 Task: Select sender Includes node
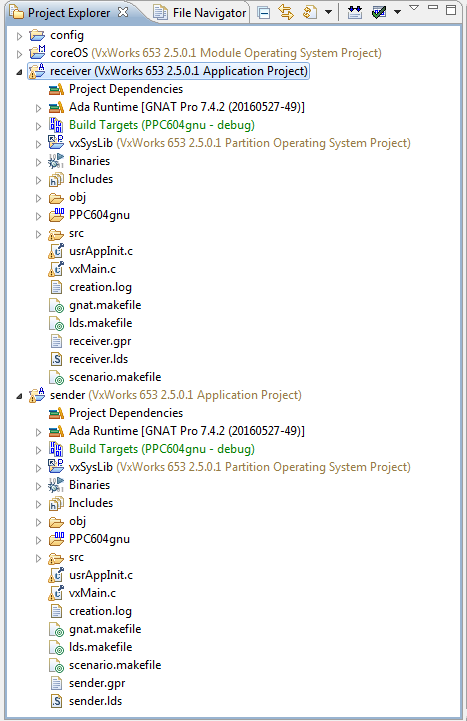[91, 503]
